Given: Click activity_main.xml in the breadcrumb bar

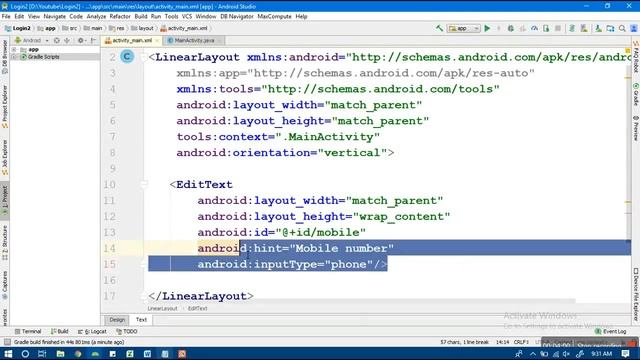Looking at the screenshot, I should coord(184,28).
